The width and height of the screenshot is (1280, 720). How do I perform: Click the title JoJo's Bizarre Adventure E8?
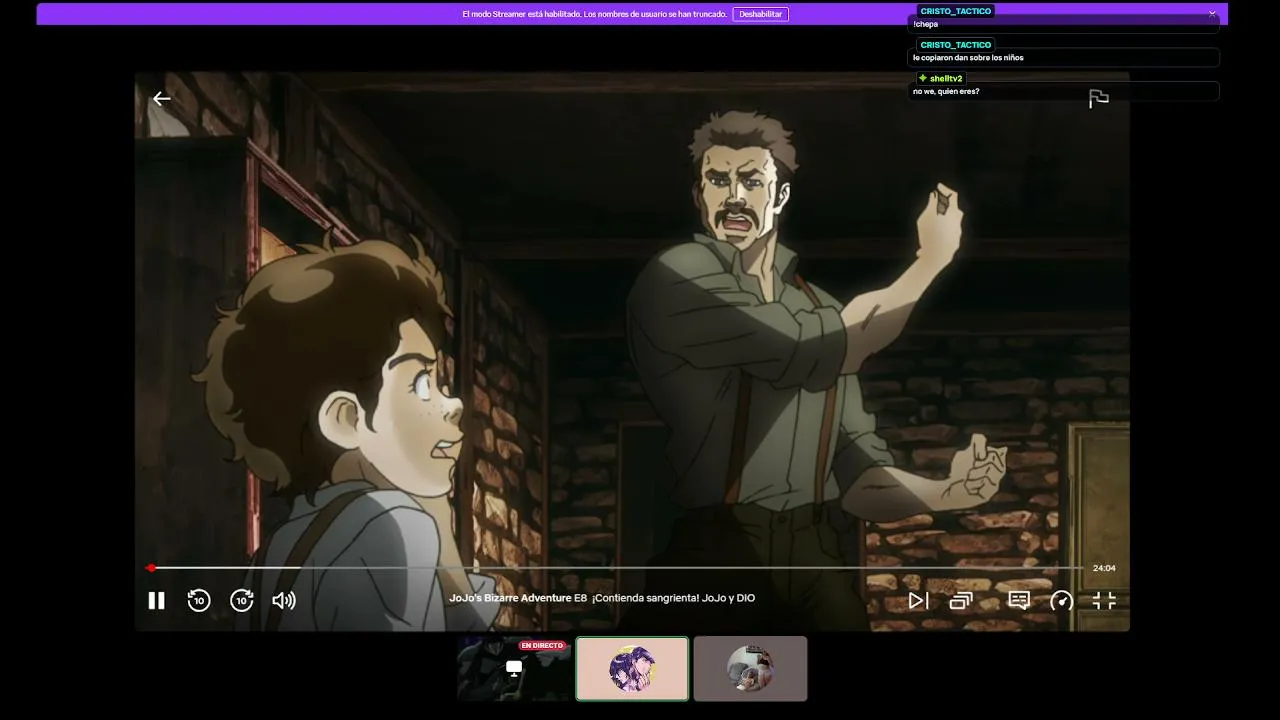[x=518, y=598]
